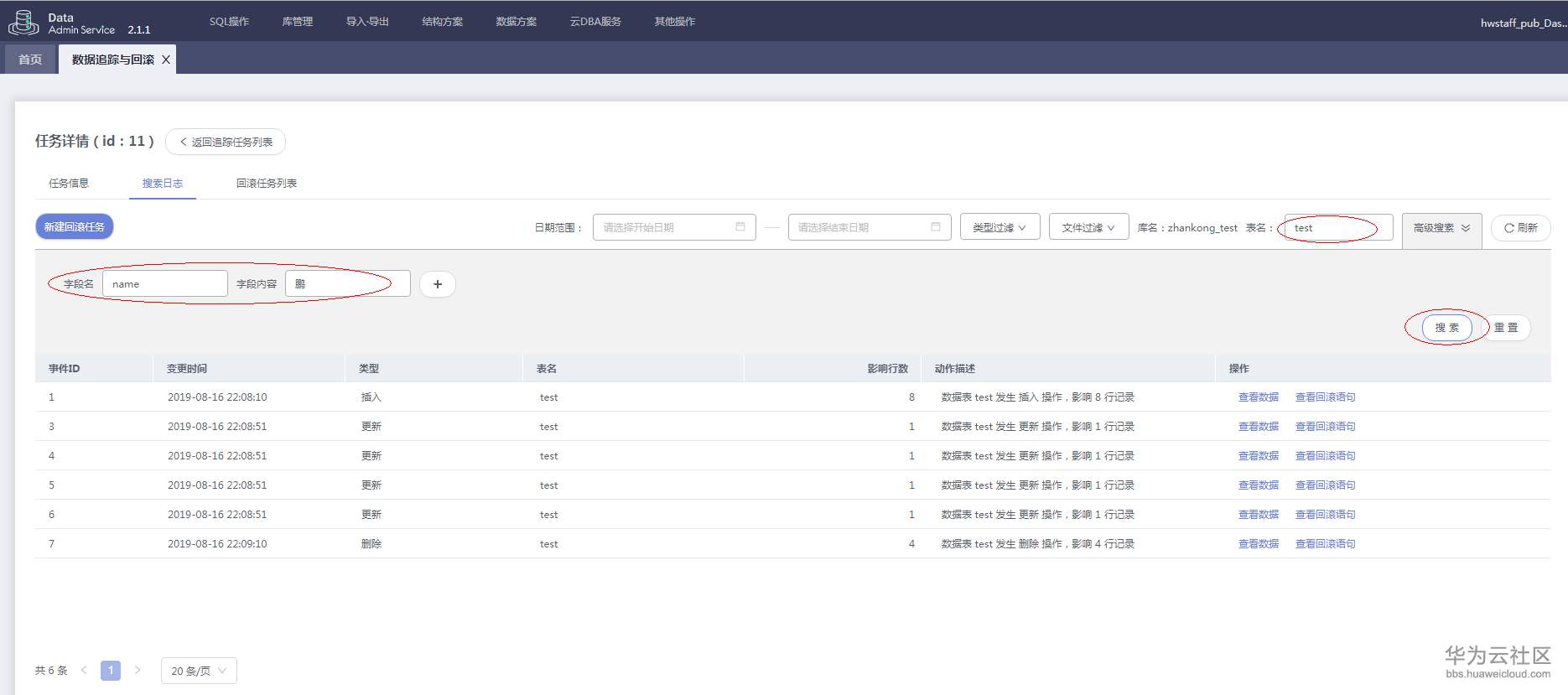Click 查看回滚语句 for event ID 3

tap(1326, 427)
